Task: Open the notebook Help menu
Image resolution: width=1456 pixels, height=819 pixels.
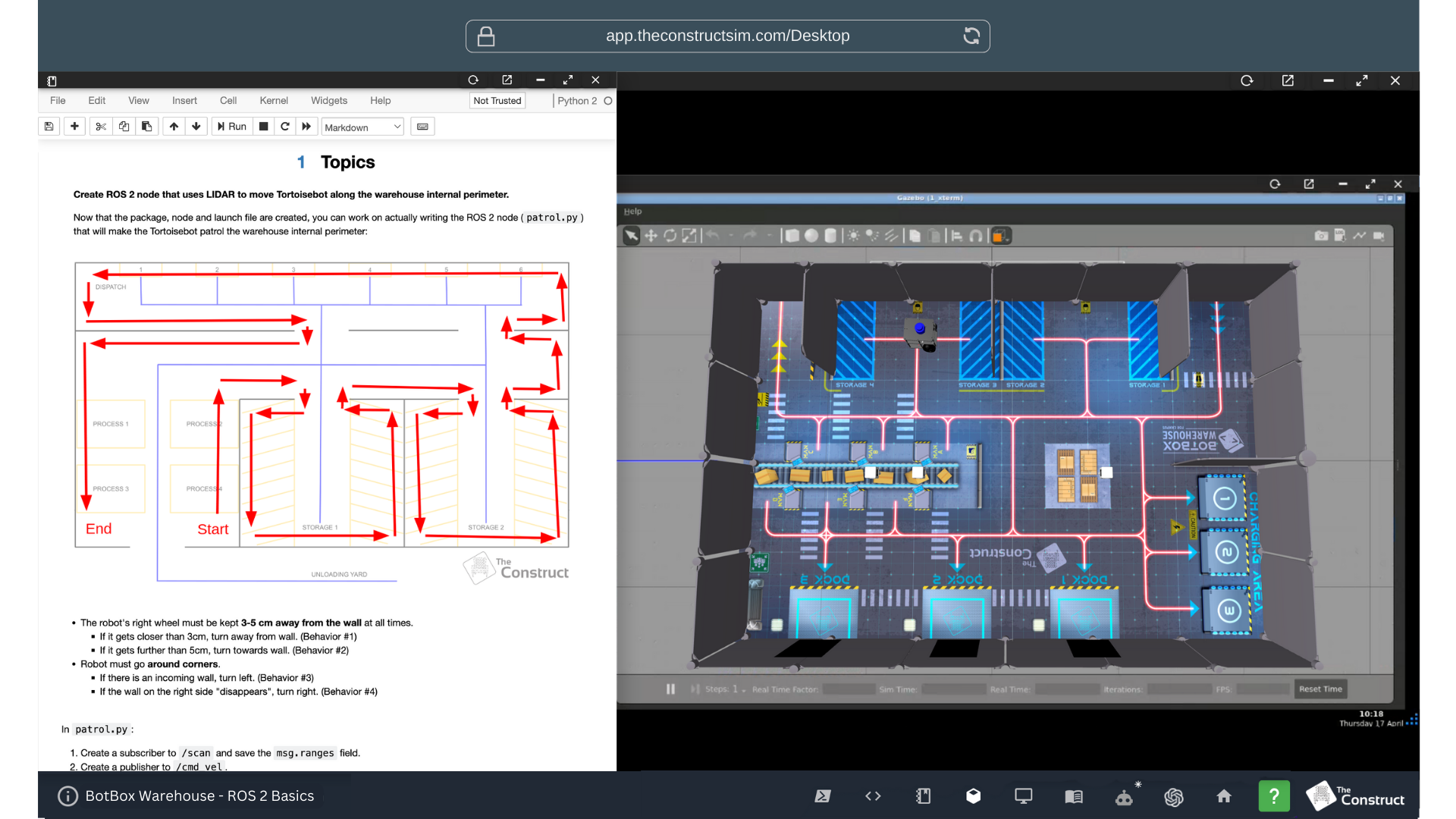Action: [x=381, y=101]
